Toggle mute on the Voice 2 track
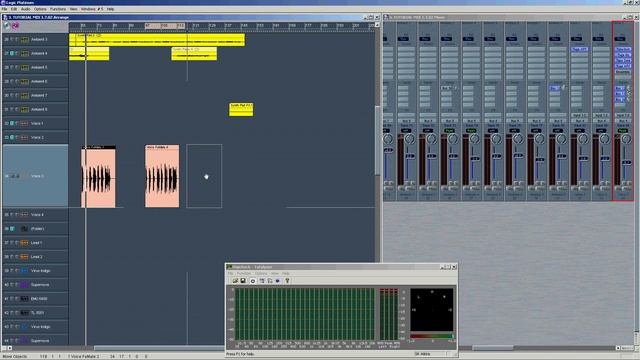The width and height of the screenshot is (640, 360). (12, 138)
